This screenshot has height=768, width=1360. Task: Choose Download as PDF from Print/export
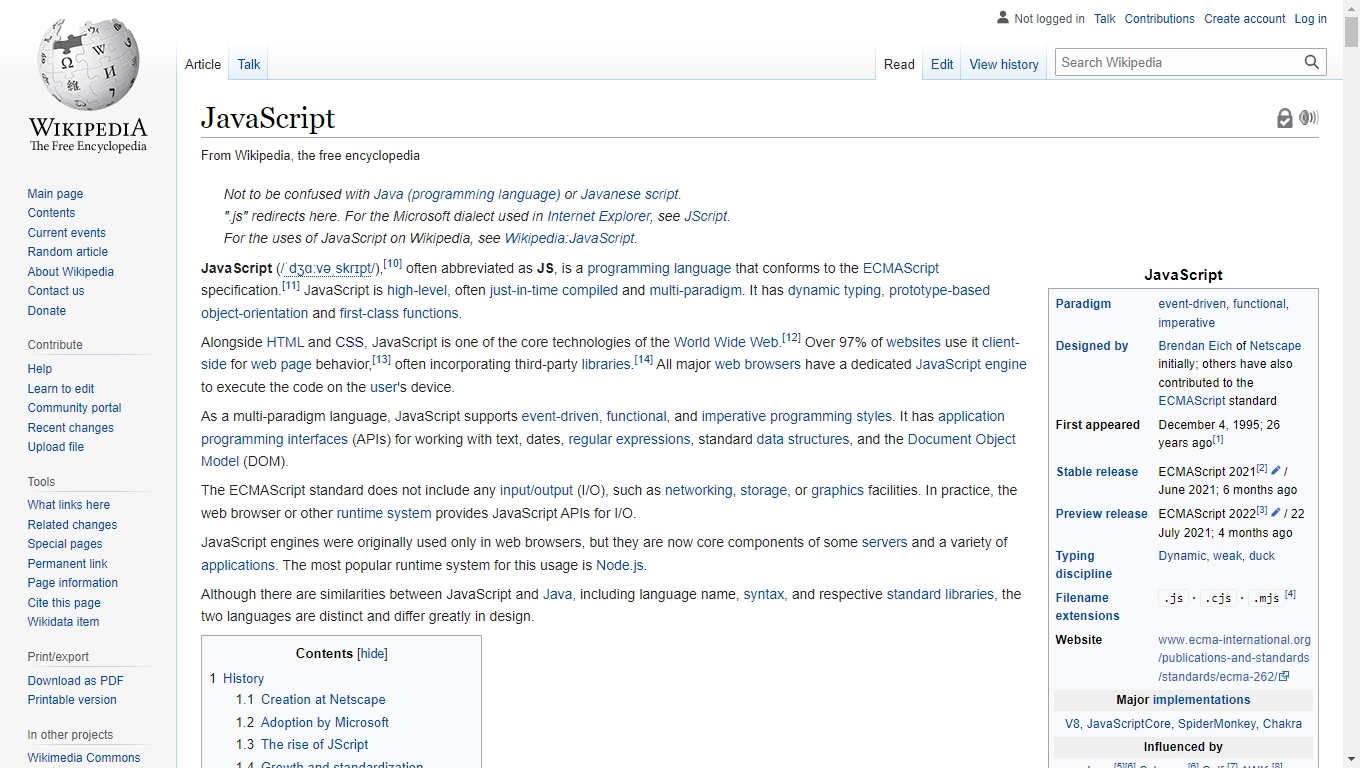click(x=75, y=680)
